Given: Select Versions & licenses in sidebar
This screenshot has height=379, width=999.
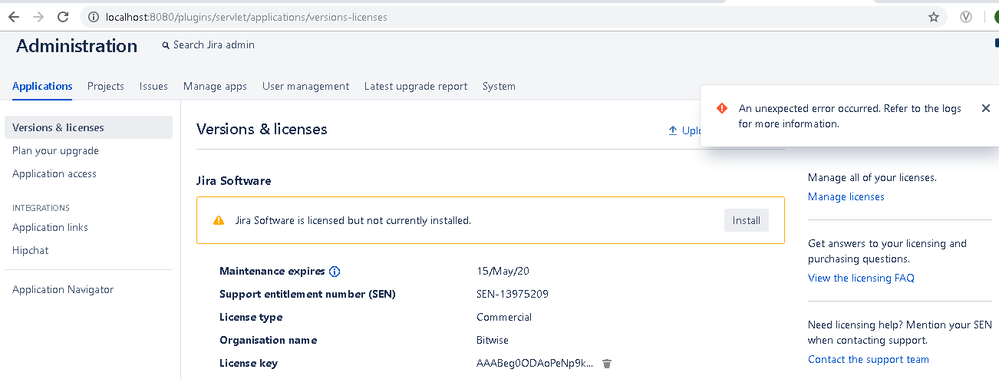Looking at the screenshot, I should [x=89, y=127].
